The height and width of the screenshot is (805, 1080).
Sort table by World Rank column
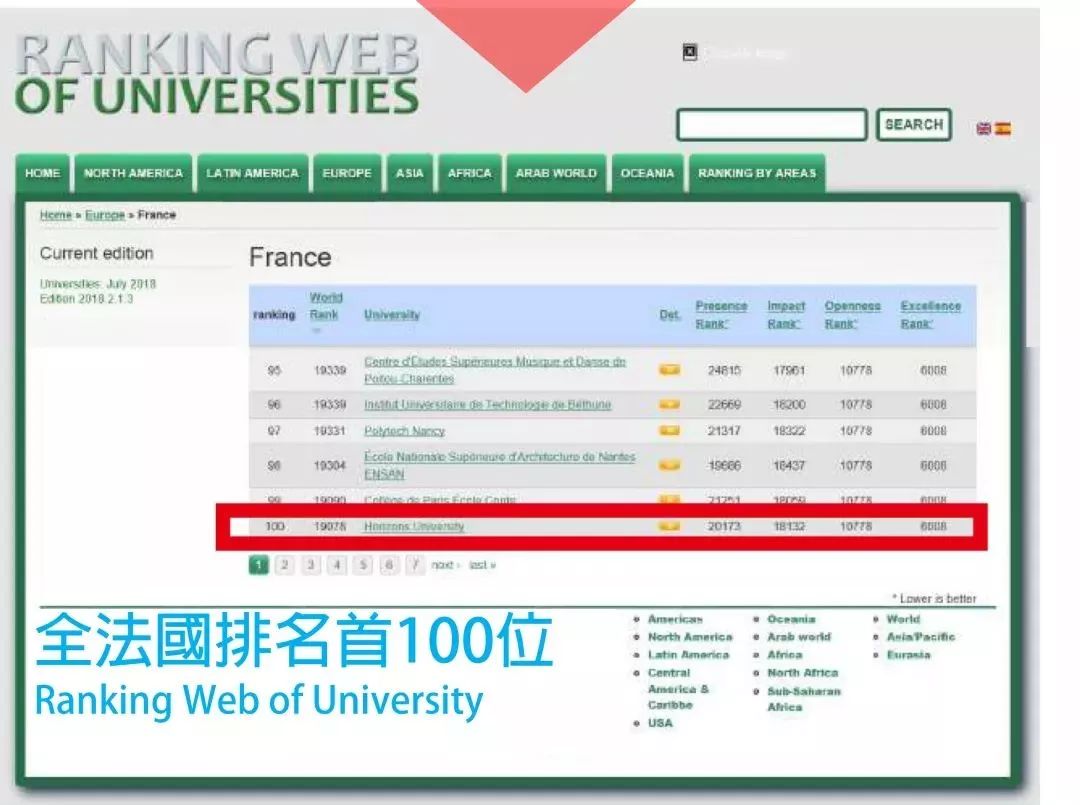tap(325, 306)
